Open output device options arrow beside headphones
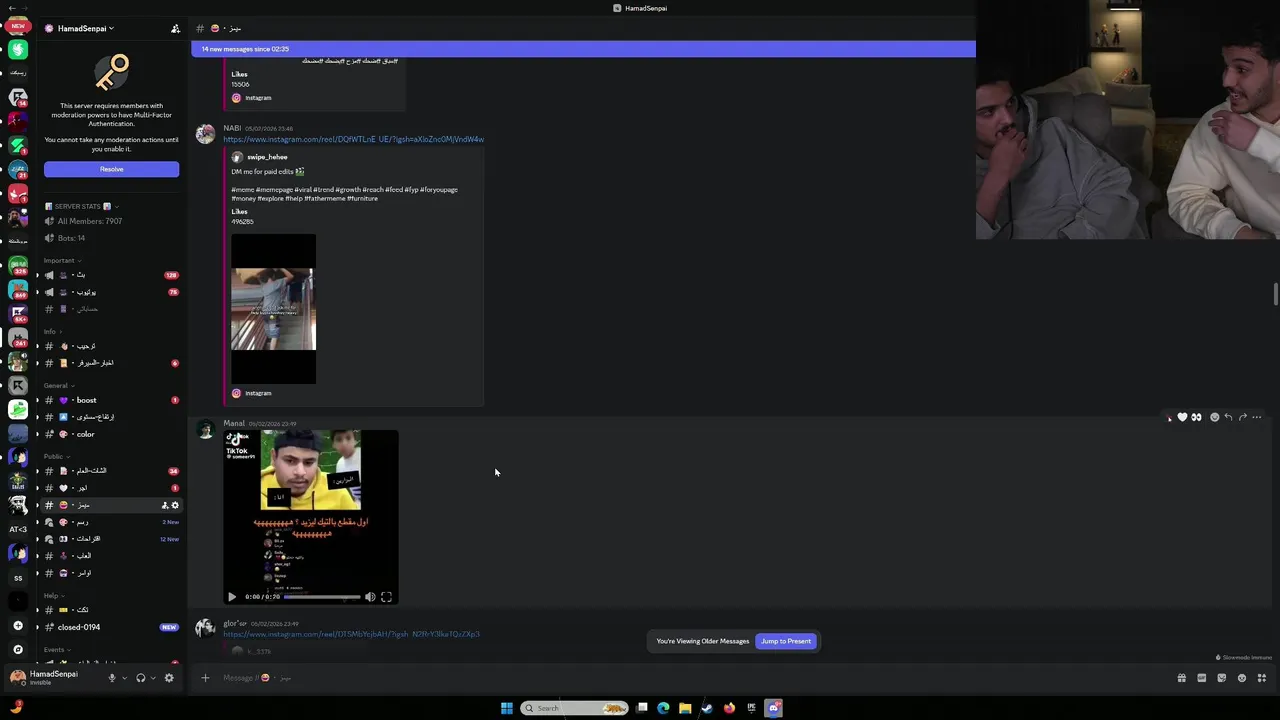Image resolution: width=1280 pixels, height=720 pixels. coord(153,678)
